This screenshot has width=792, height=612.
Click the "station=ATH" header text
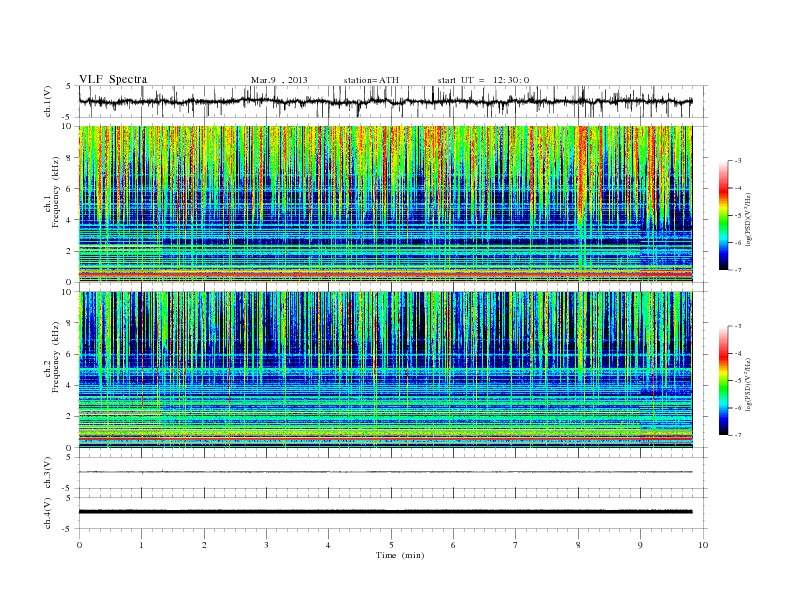click(371, 80)
